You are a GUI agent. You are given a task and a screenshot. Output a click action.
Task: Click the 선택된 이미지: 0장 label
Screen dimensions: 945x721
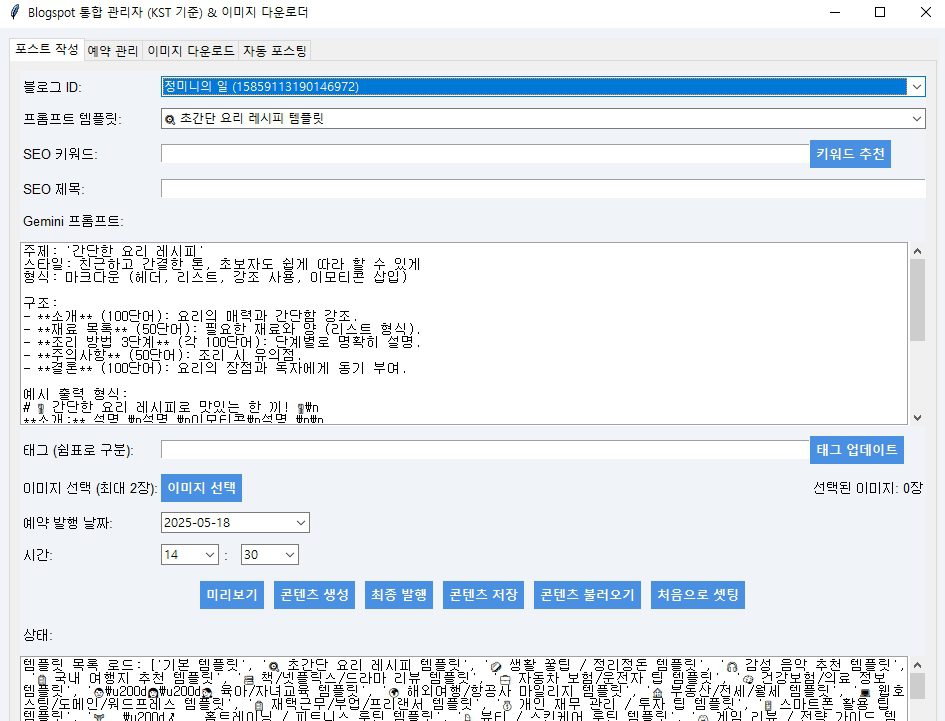pyautogui.click(x=868, y=488)
